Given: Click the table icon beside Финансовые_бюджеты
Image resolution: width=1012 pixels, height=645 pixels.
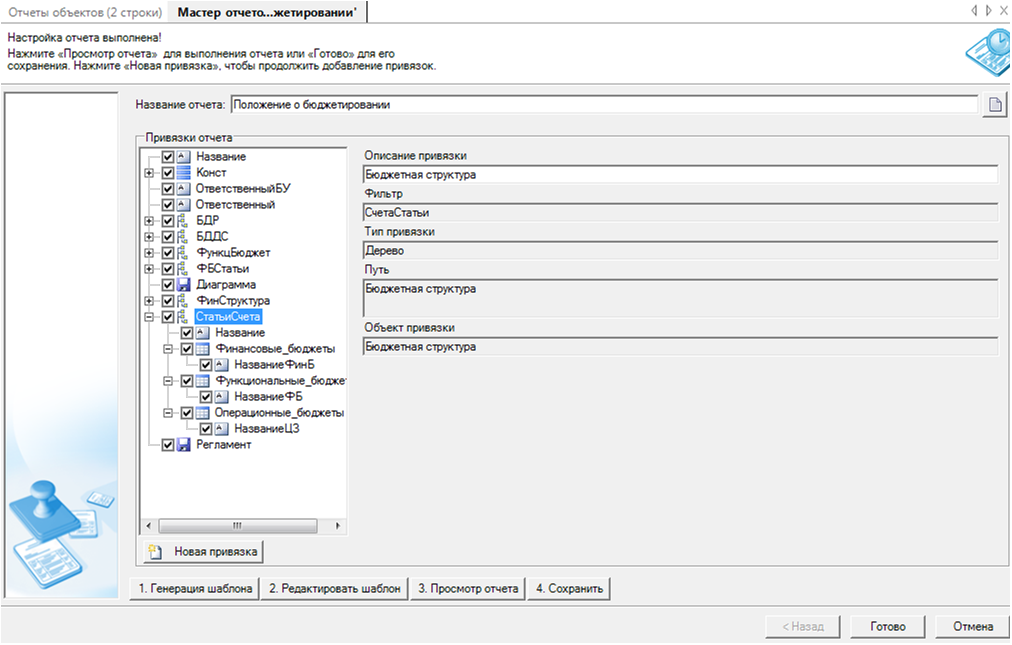Looking at the screenshot, I should (x=202, y=349).
